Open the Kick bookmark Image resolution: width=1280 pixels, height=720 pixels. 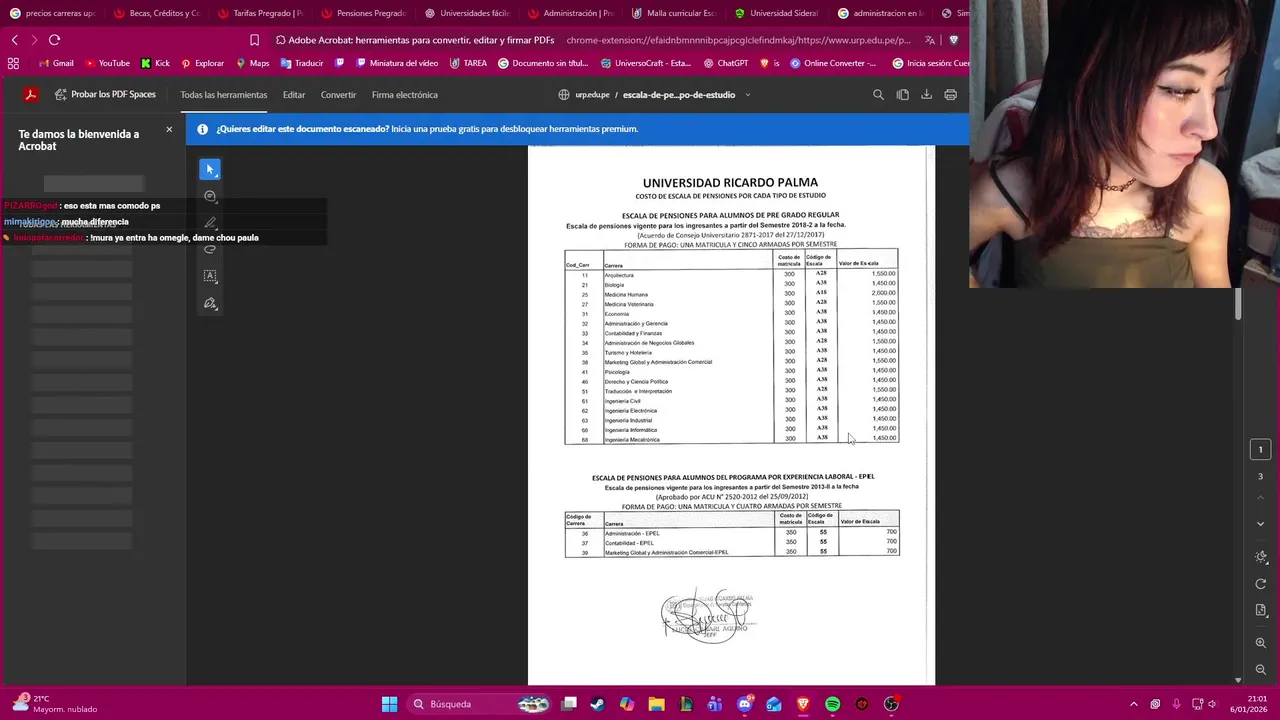(x=155, y=63)
